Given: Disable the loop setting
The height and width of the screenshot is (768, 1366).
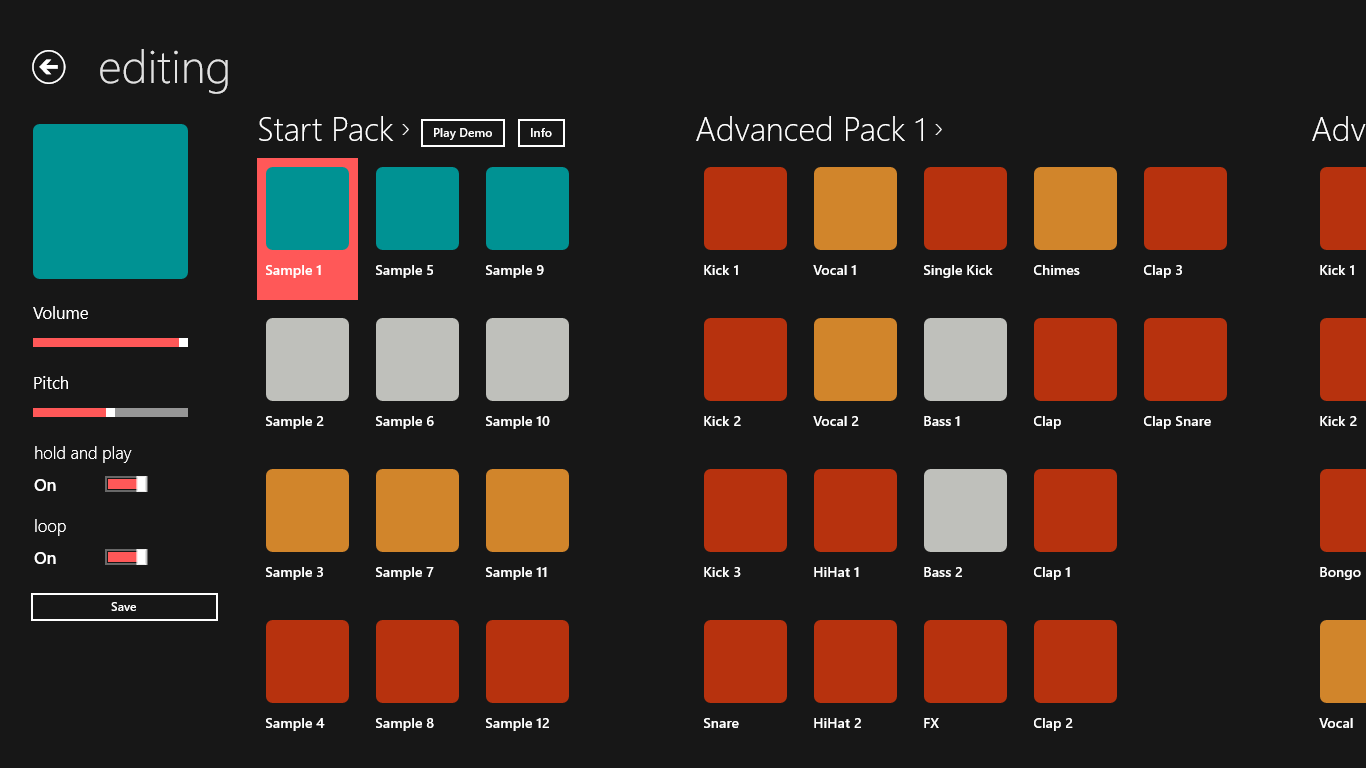Looking at the screenshot, I should point(125,556).
